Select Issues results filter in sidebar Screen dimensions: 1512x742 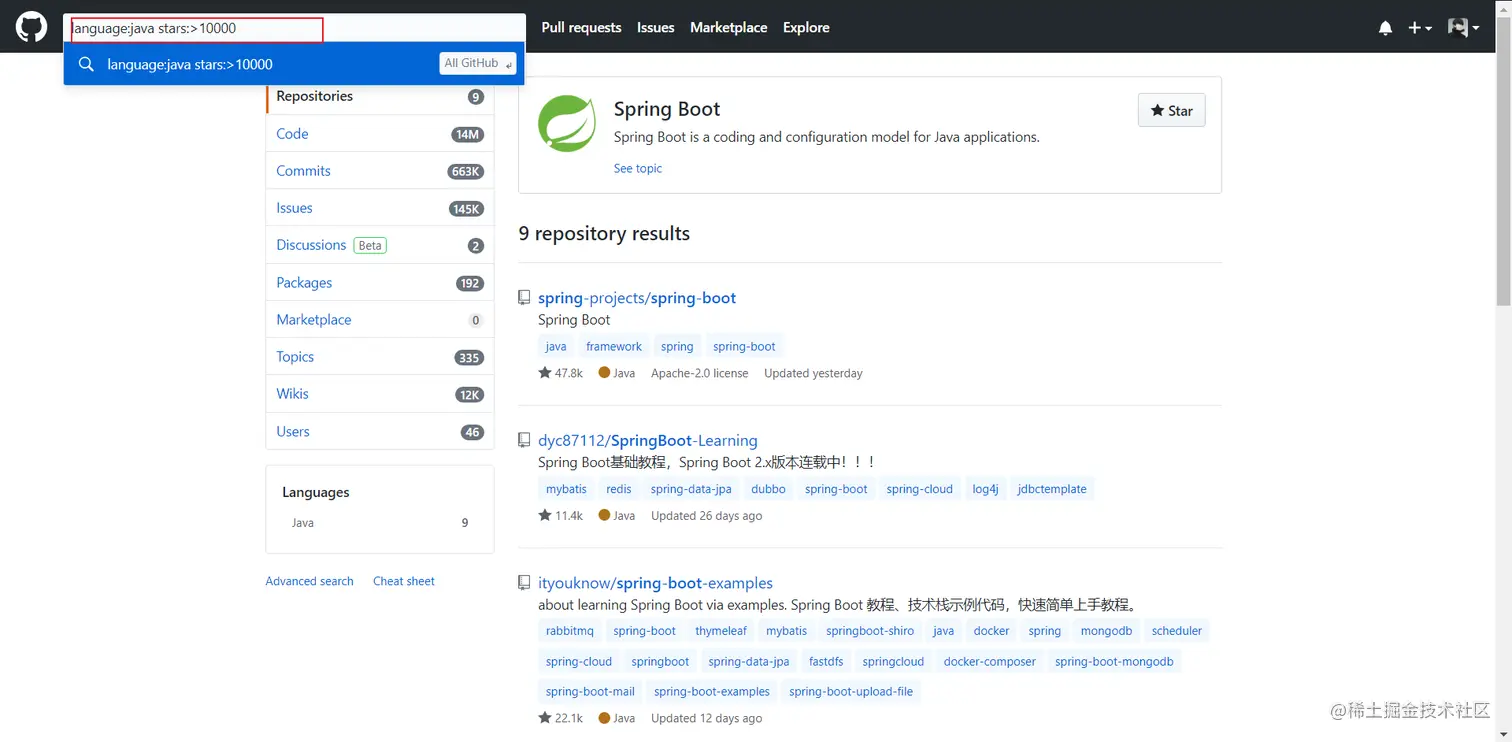coord(380,208)
